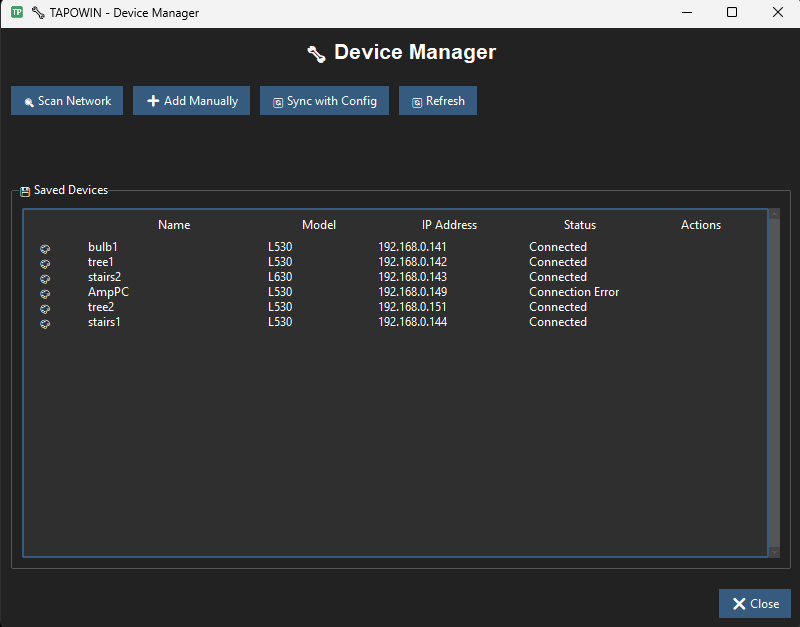800x627 pixels.
Task: Click the Status column header
Action: click(x=580, y=225)
